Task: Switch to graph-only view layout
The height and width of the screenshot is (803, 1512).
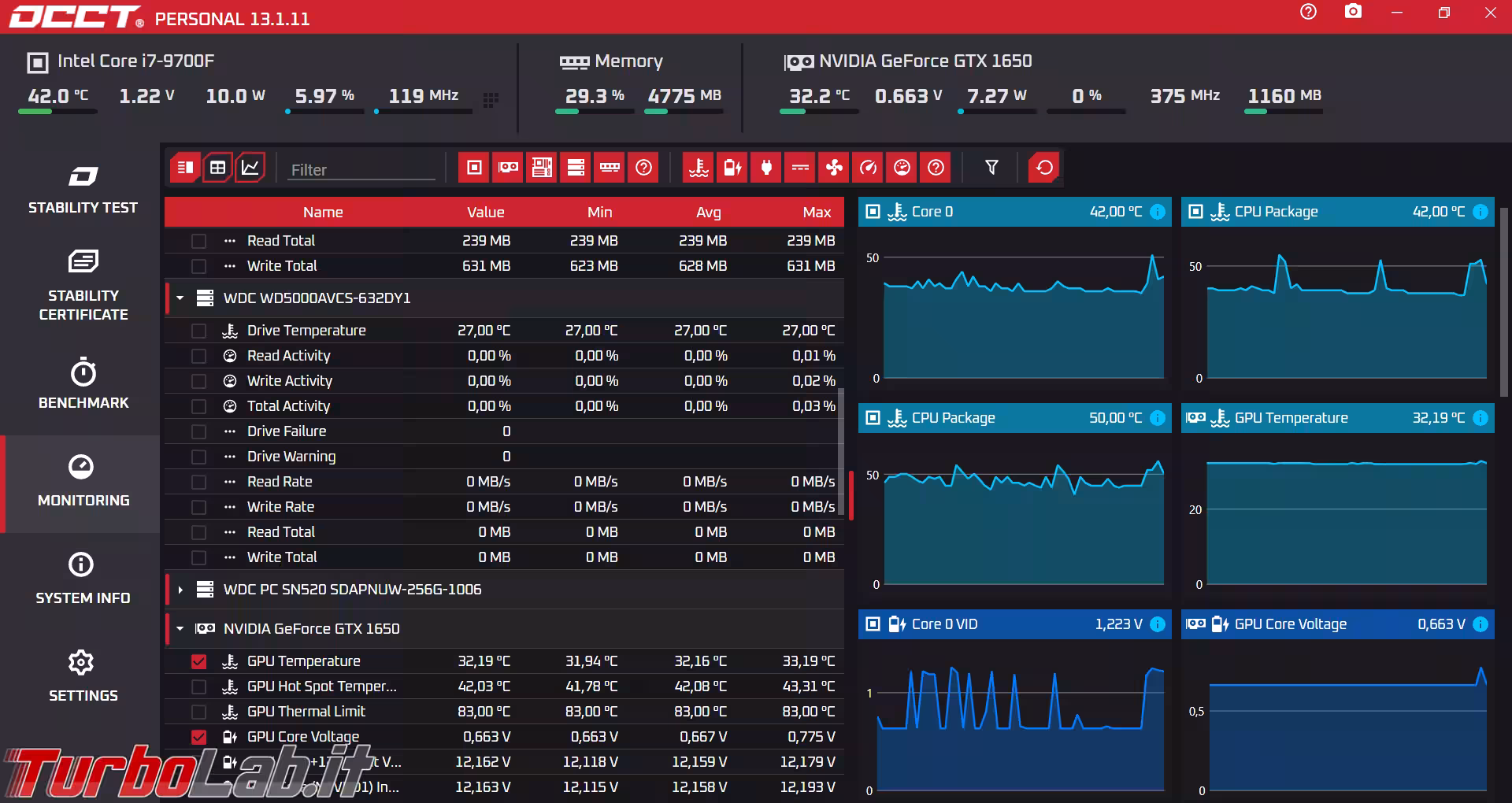Action: tap(250, 168)
